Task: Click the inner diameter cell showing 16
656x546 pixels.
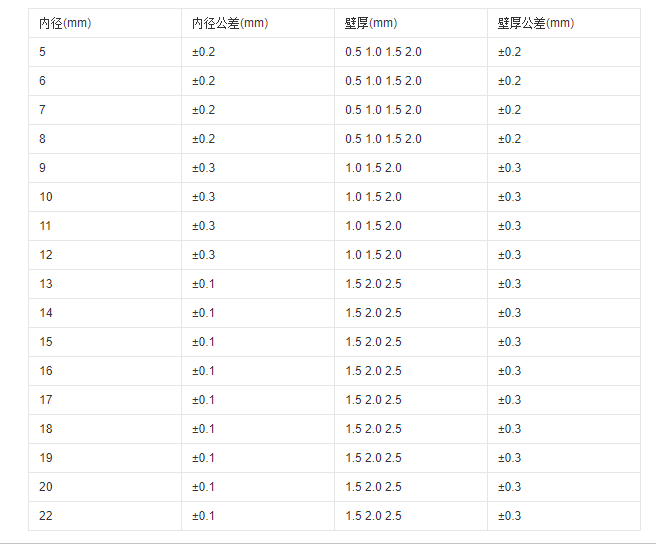Action: click(46, 371)
